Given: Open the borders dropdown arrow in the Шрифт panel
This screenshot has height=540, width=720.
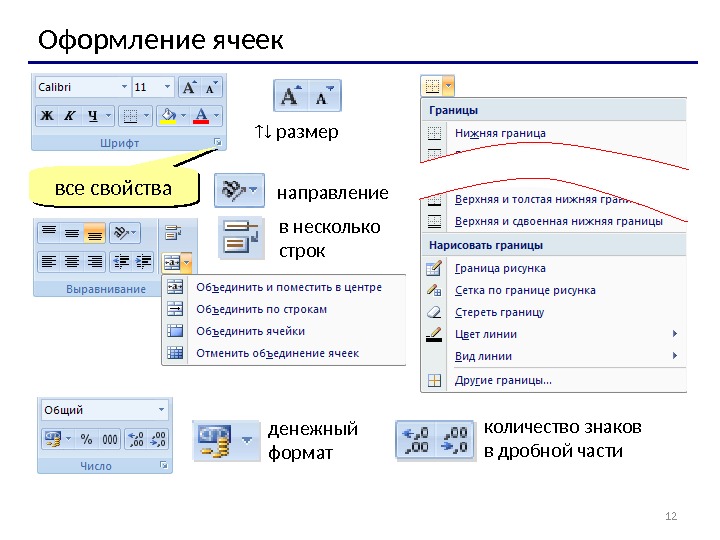Looking at the screenshot, I should click(146, 116).
